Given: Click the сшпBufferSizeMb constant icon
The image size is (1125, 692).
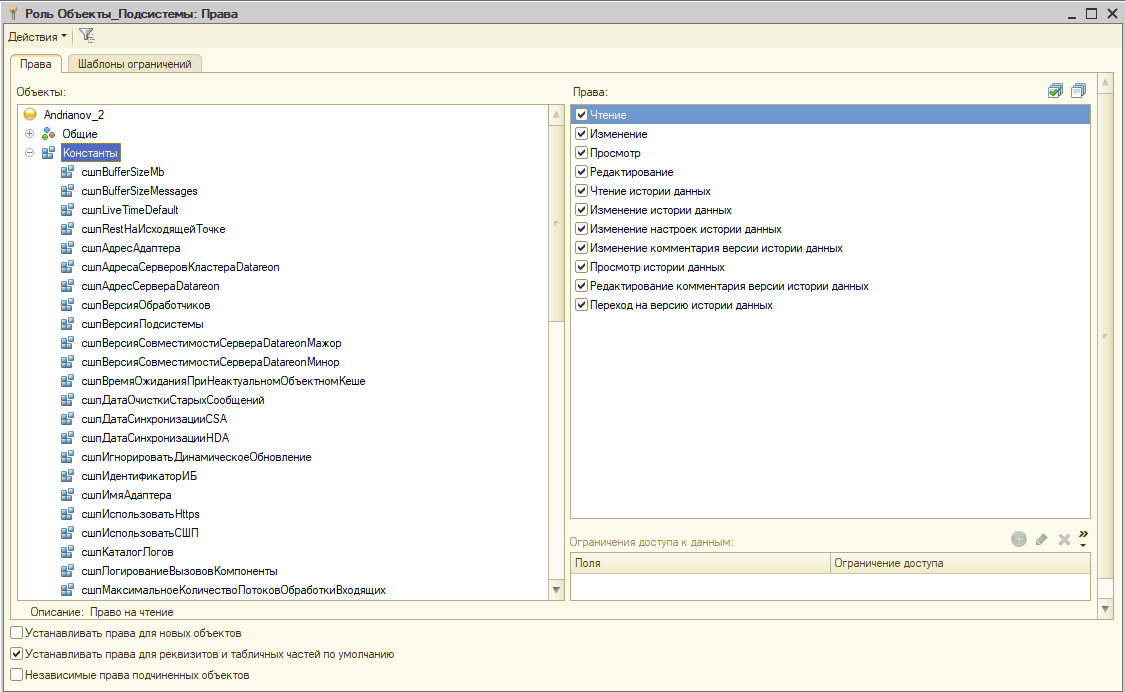Looking at the screenshot, I should pos(68,172).
